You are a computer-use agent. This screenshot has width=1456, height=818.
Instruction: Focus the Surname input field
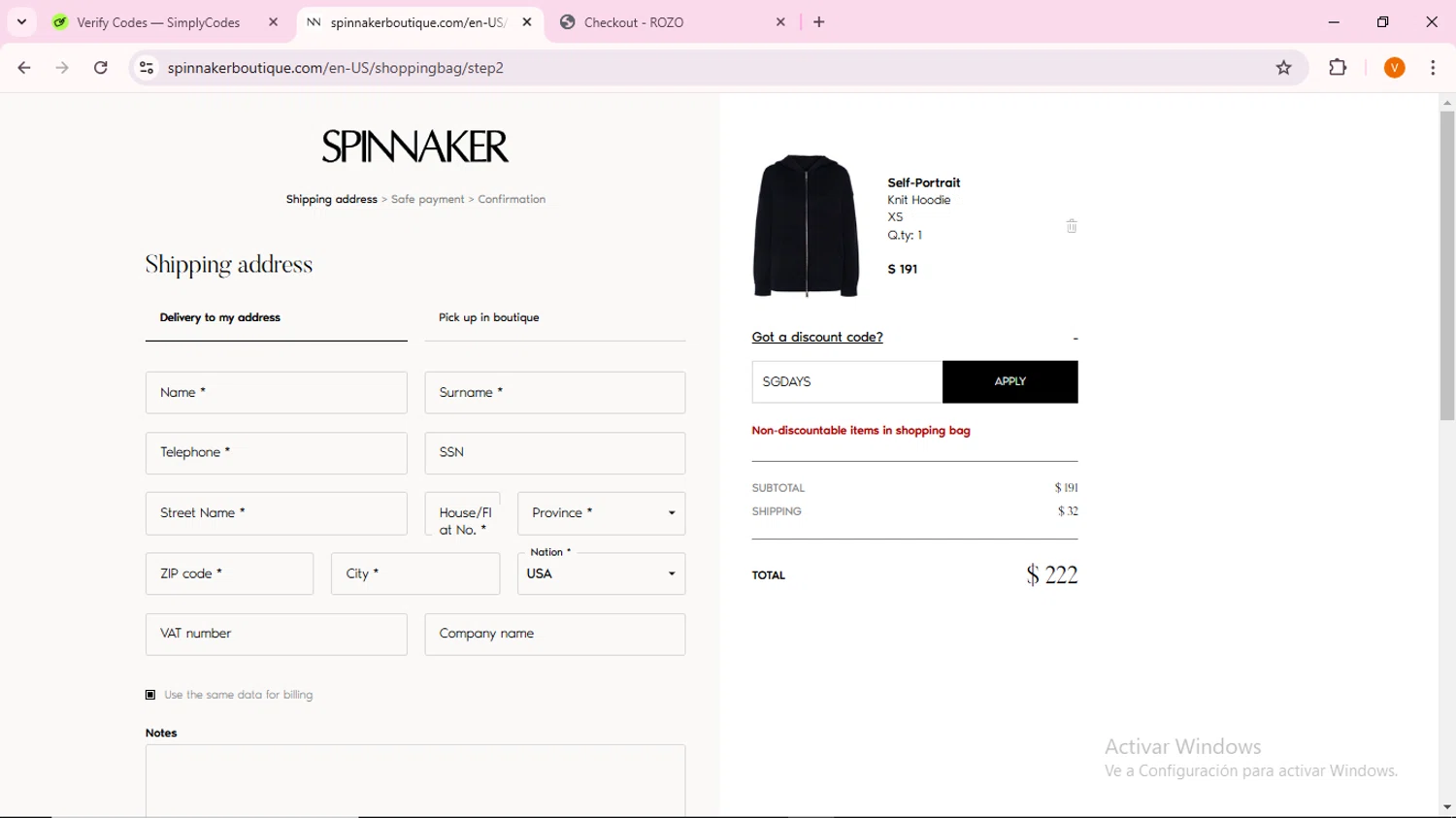555,393
